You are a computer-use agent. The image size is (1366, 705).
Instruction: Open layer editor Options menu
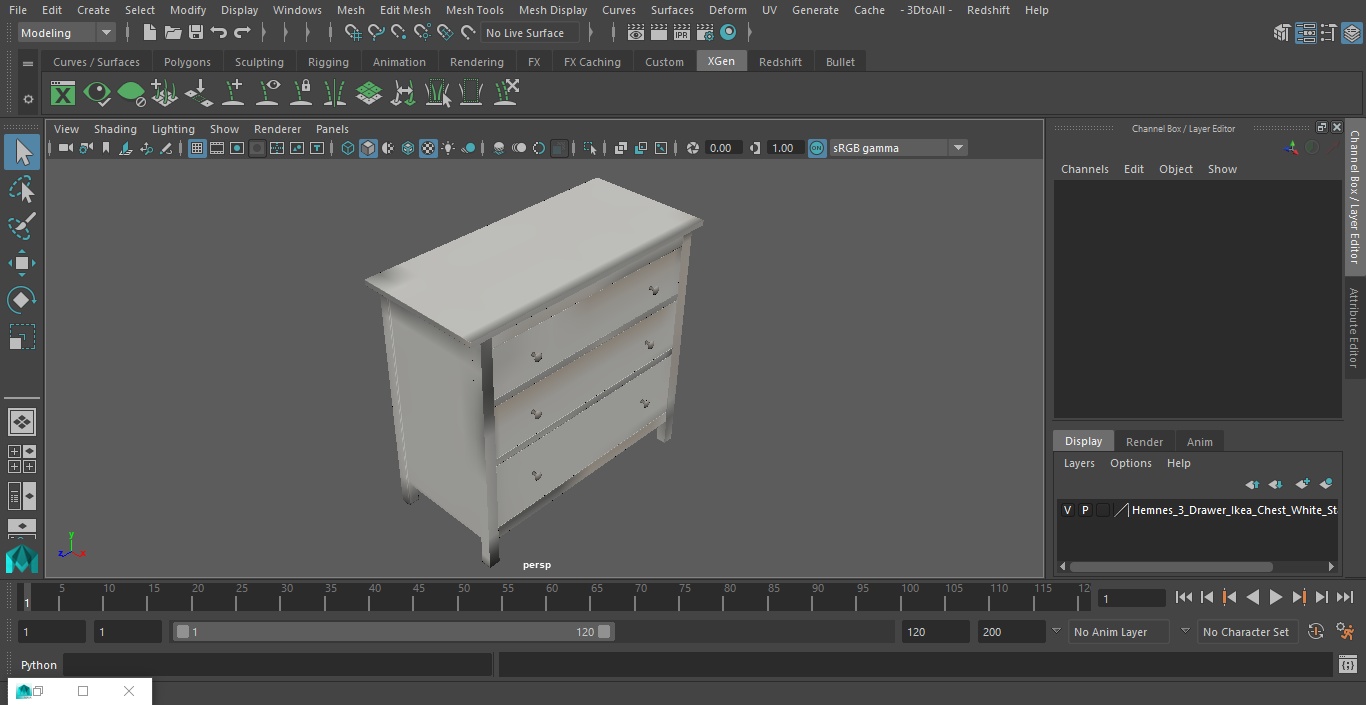pos(1131,463)
